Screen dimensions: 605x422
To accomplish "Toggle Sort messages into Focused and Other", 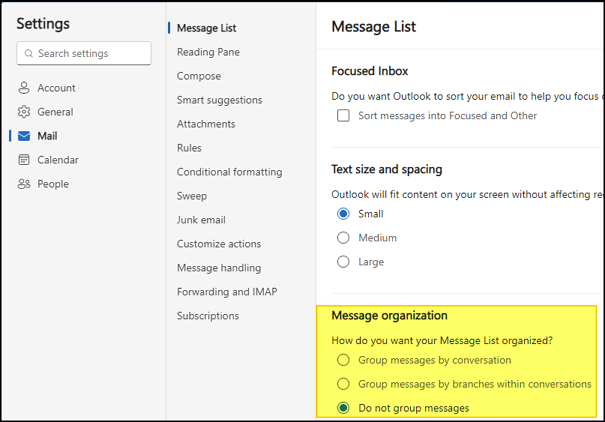I will click(x=343, y=115).
